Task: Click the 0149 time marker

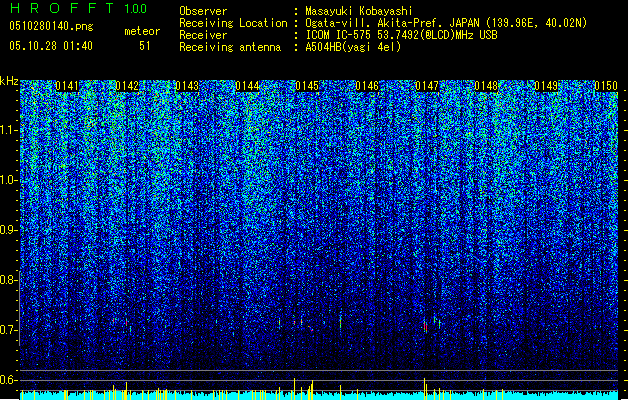Action: point(546,86)
